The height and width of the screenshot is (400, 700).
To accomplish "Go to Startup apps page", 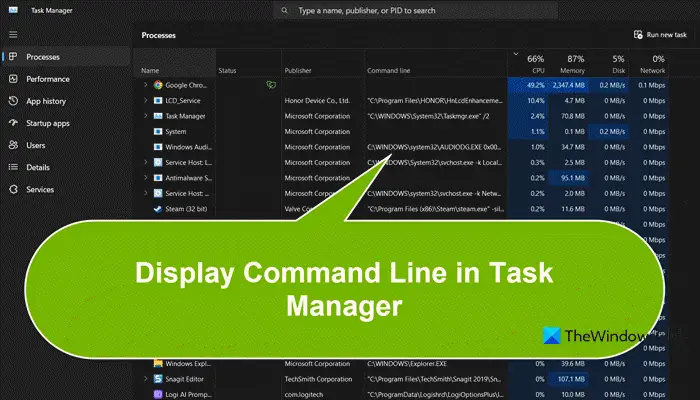I will pyautogui.click(x=66, y=123).
